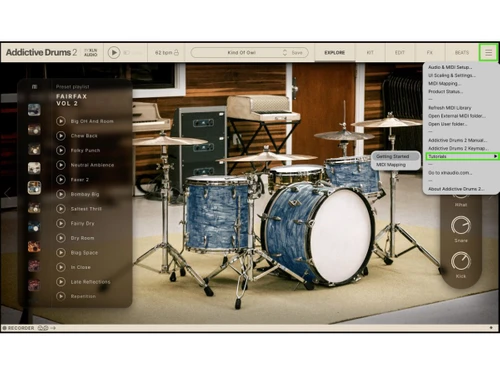Screen dimensions: 500x375
Task: Open the hamburger main menu
Action: tap(488, 53)
